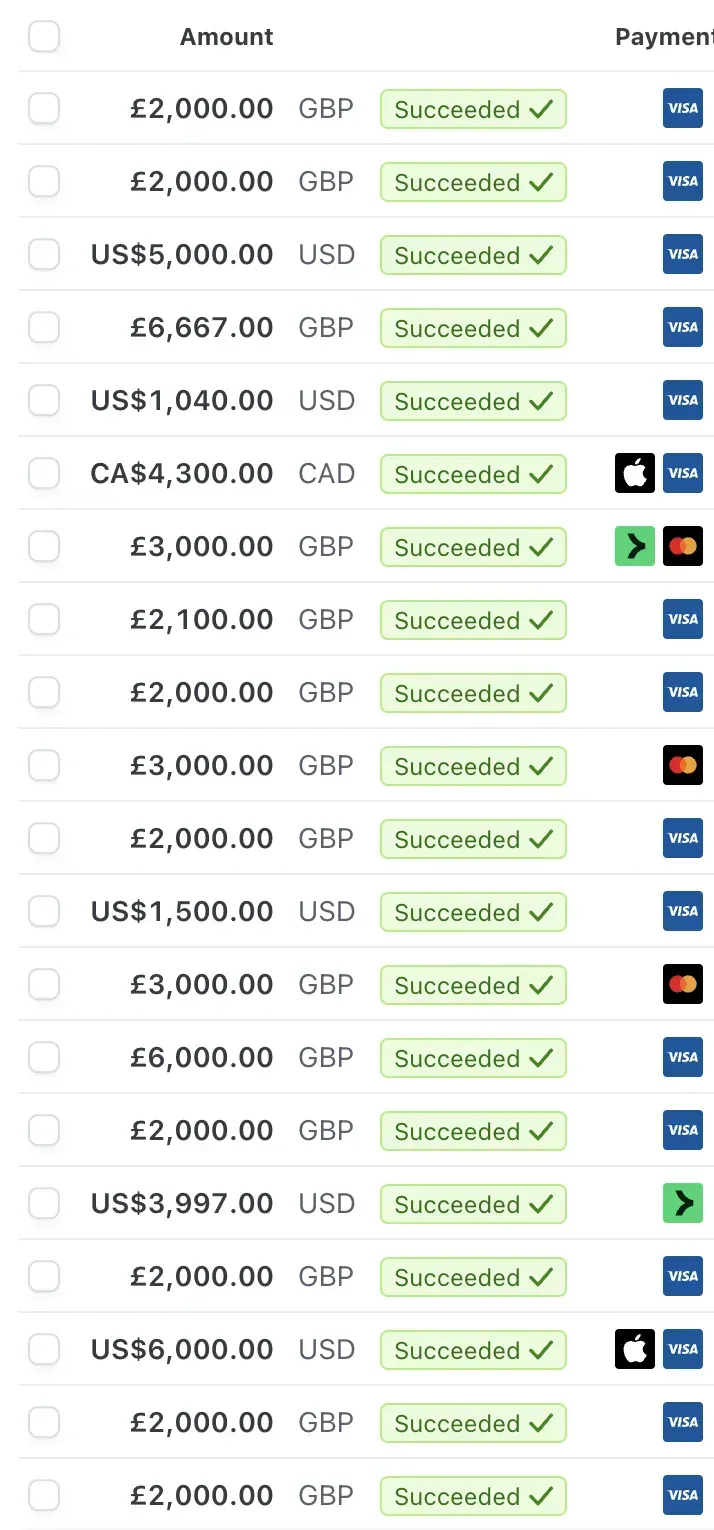Click the Visa icon on the £6,667.00 row

click(683, 327)
